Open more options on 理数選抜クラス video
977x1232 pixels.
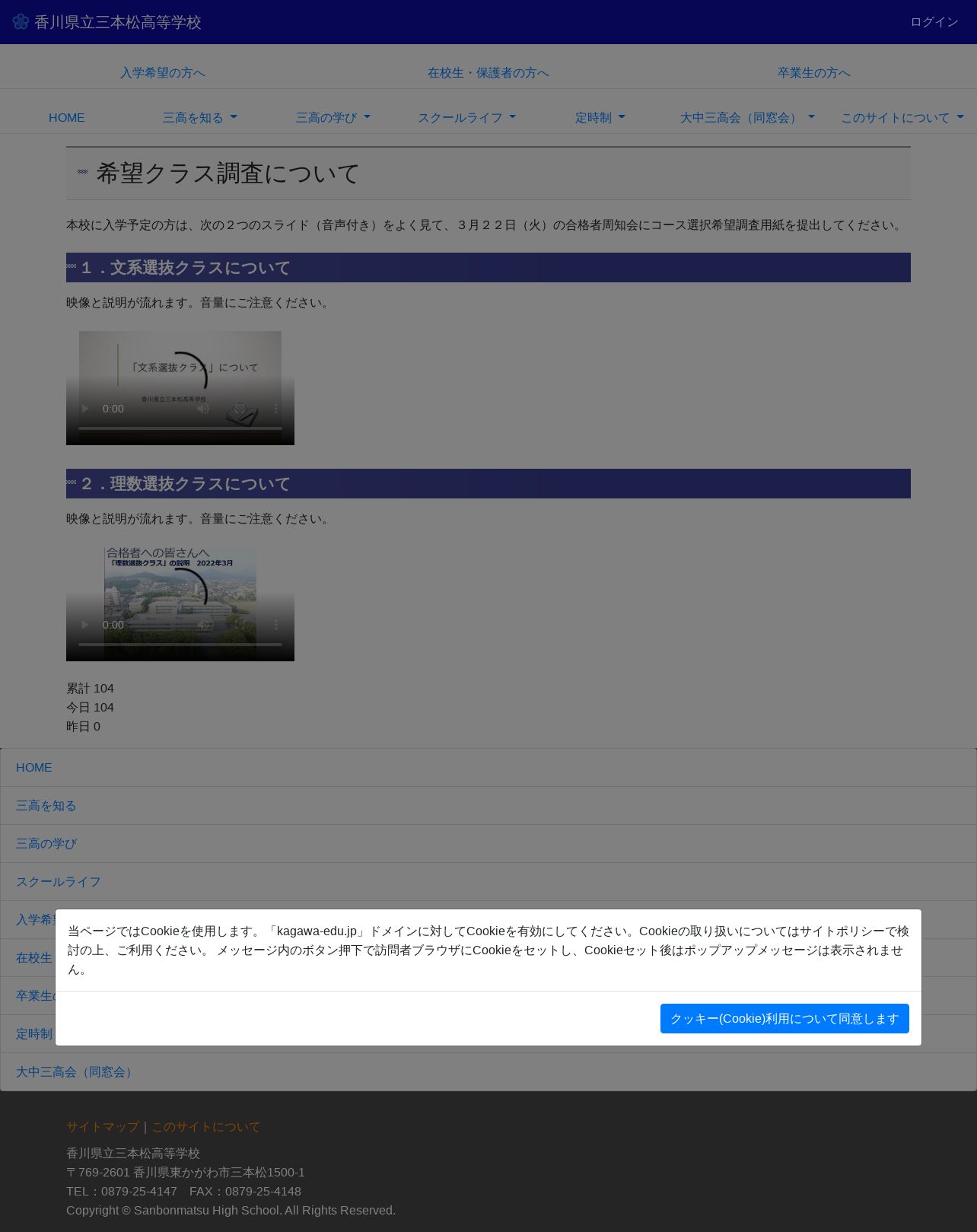tap(276, 625)
